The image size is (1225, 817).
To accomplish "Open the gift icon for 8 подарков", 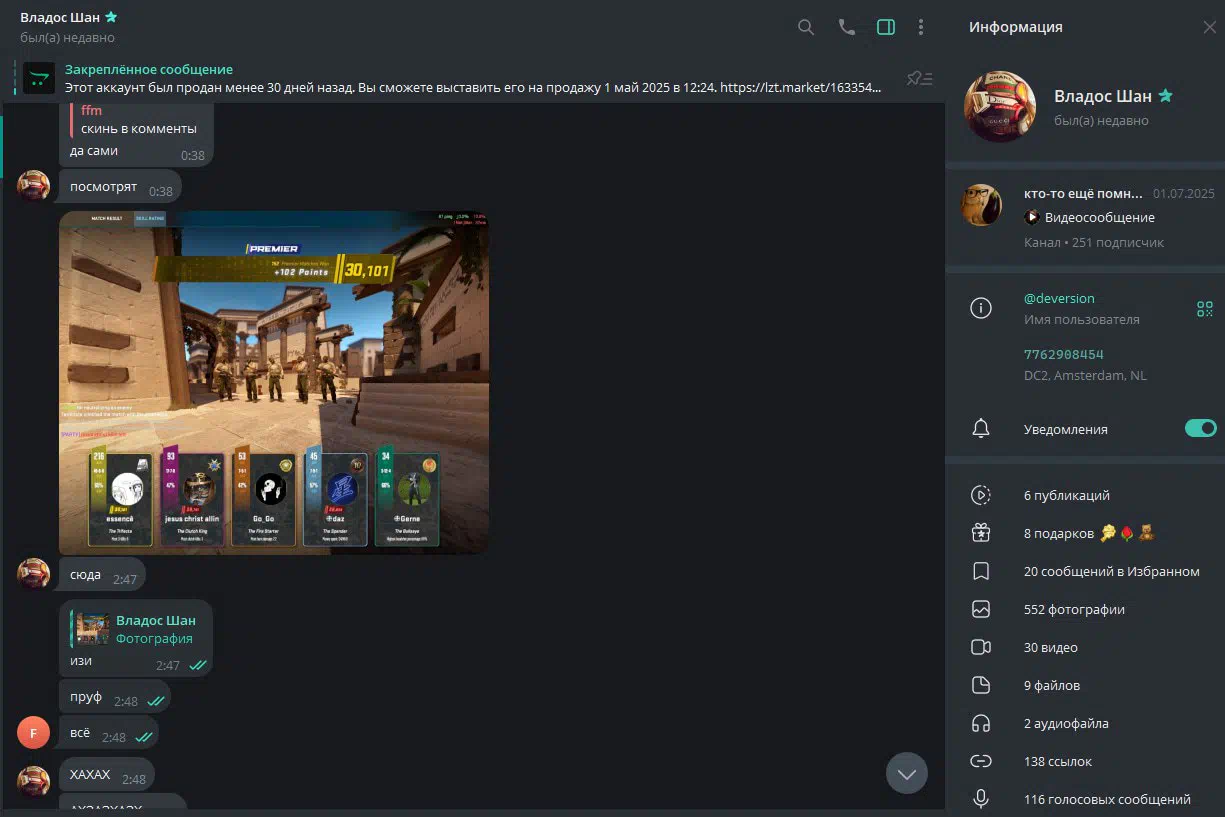I will [981, 533].
